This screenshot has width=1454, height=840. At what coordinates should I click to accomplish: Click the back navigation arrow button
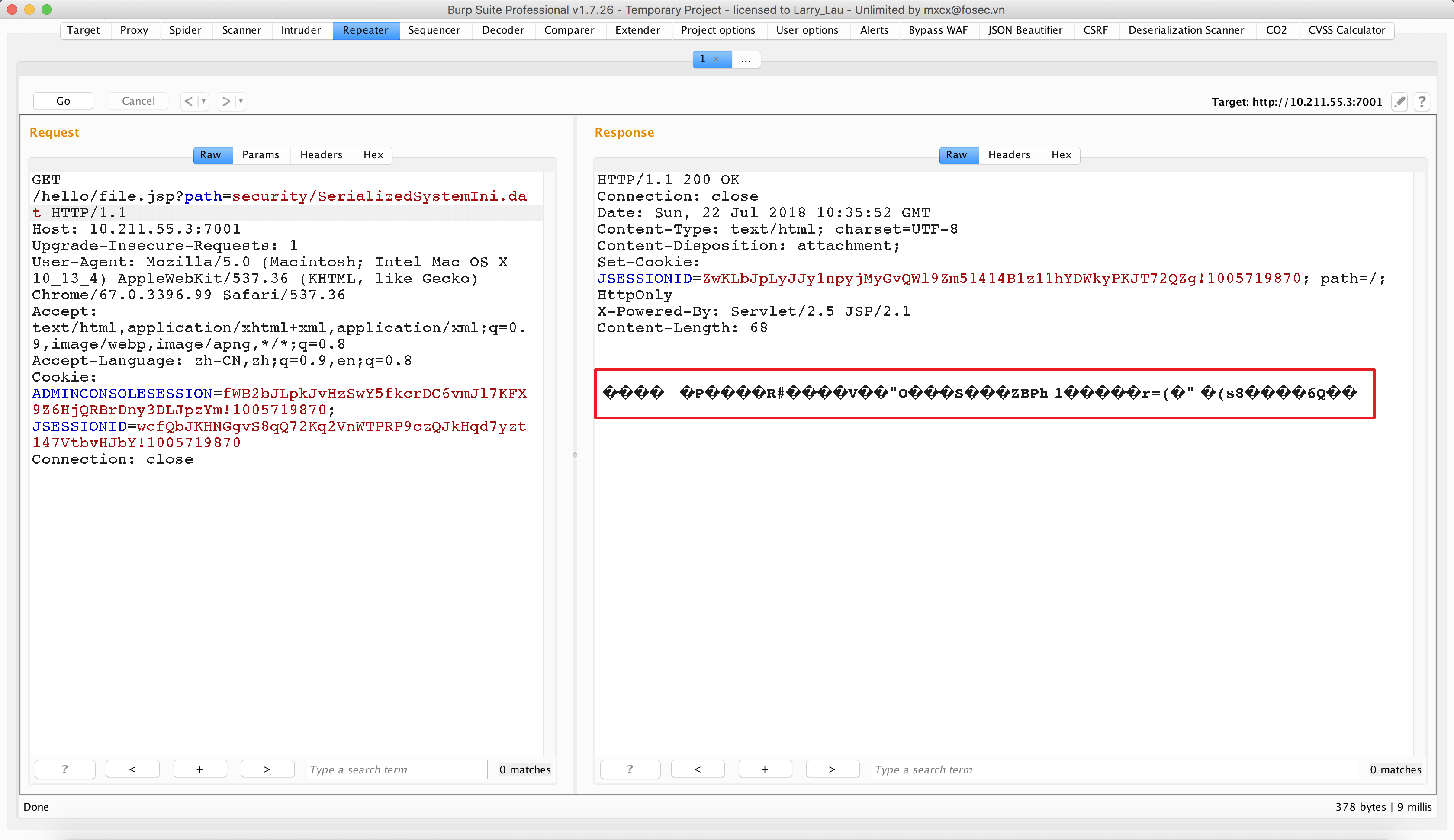[190, 100]
